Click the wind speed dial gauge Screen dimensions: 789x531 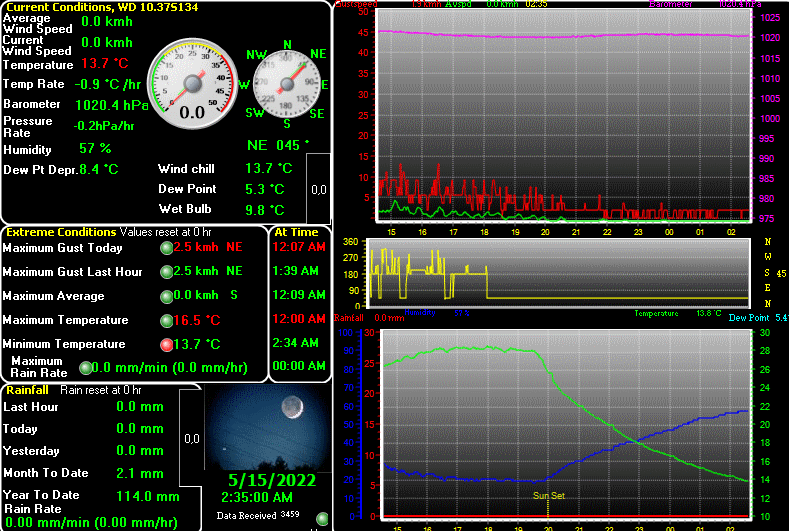tap(193, 84)
